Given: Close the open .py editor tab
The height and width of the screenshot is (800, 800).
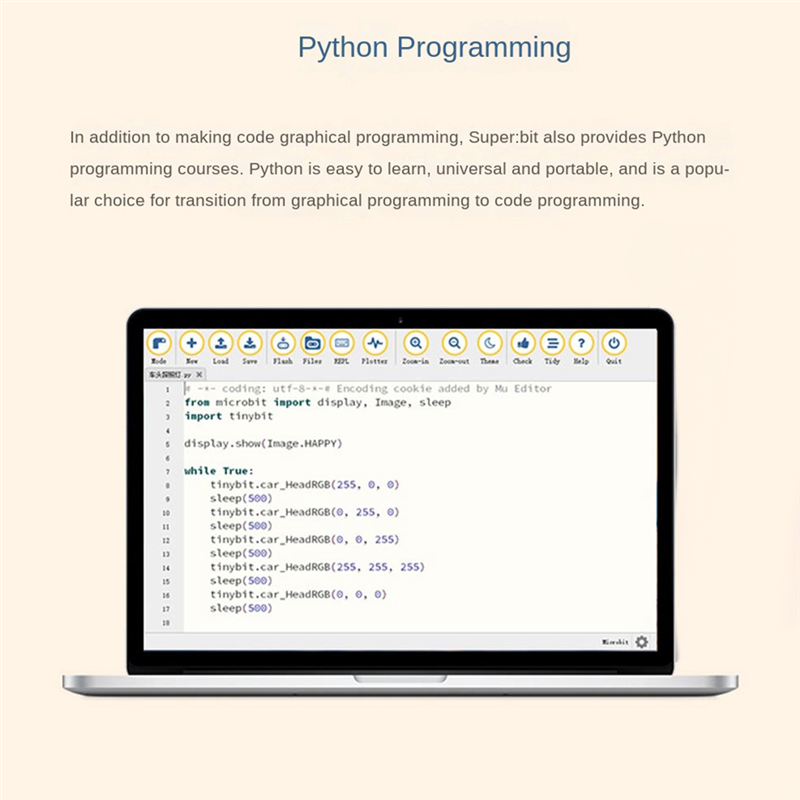Looking at the screenshot, I should tap(199, 374).
